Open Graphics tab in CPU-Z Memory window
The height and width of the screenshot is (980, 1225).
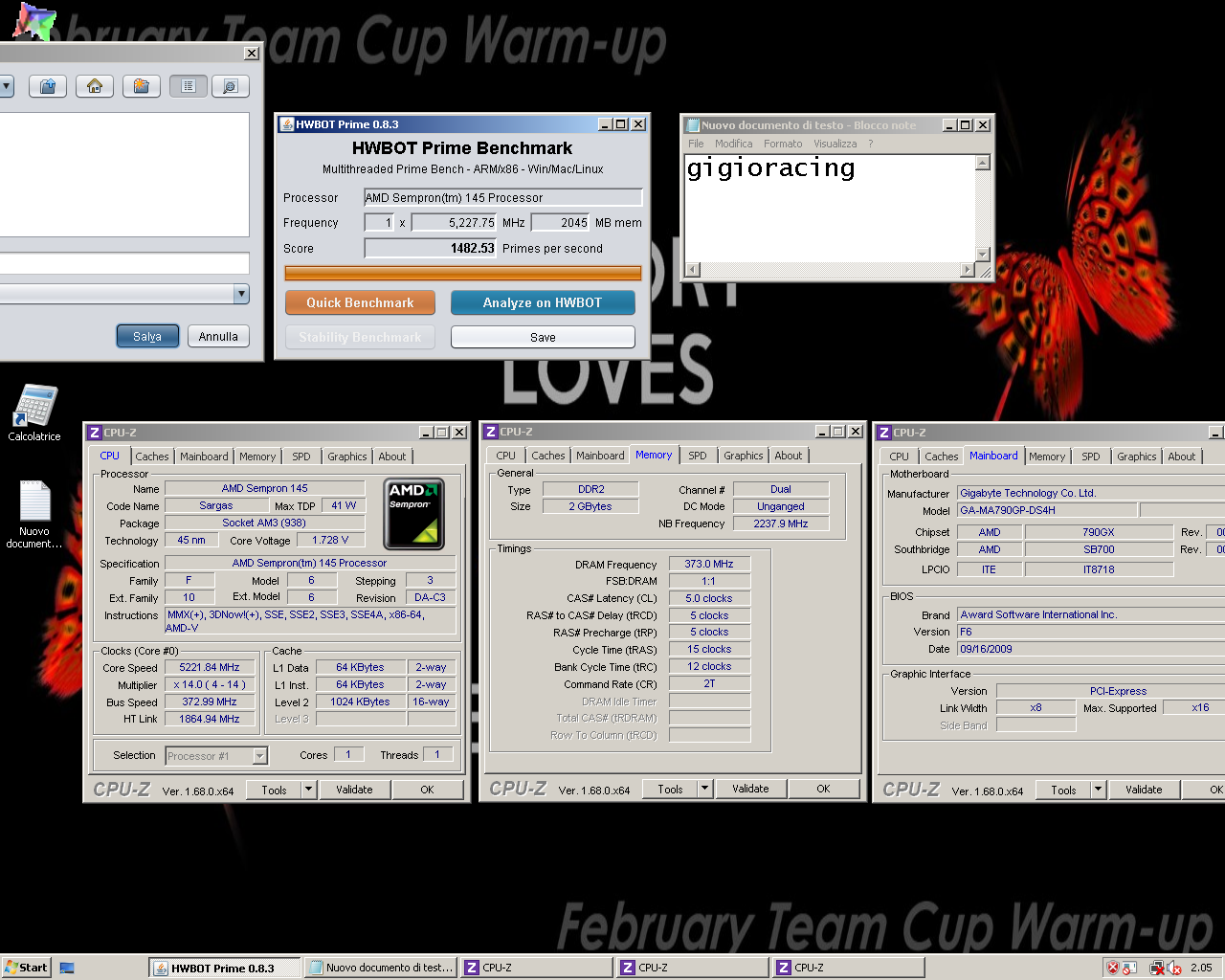743,456
